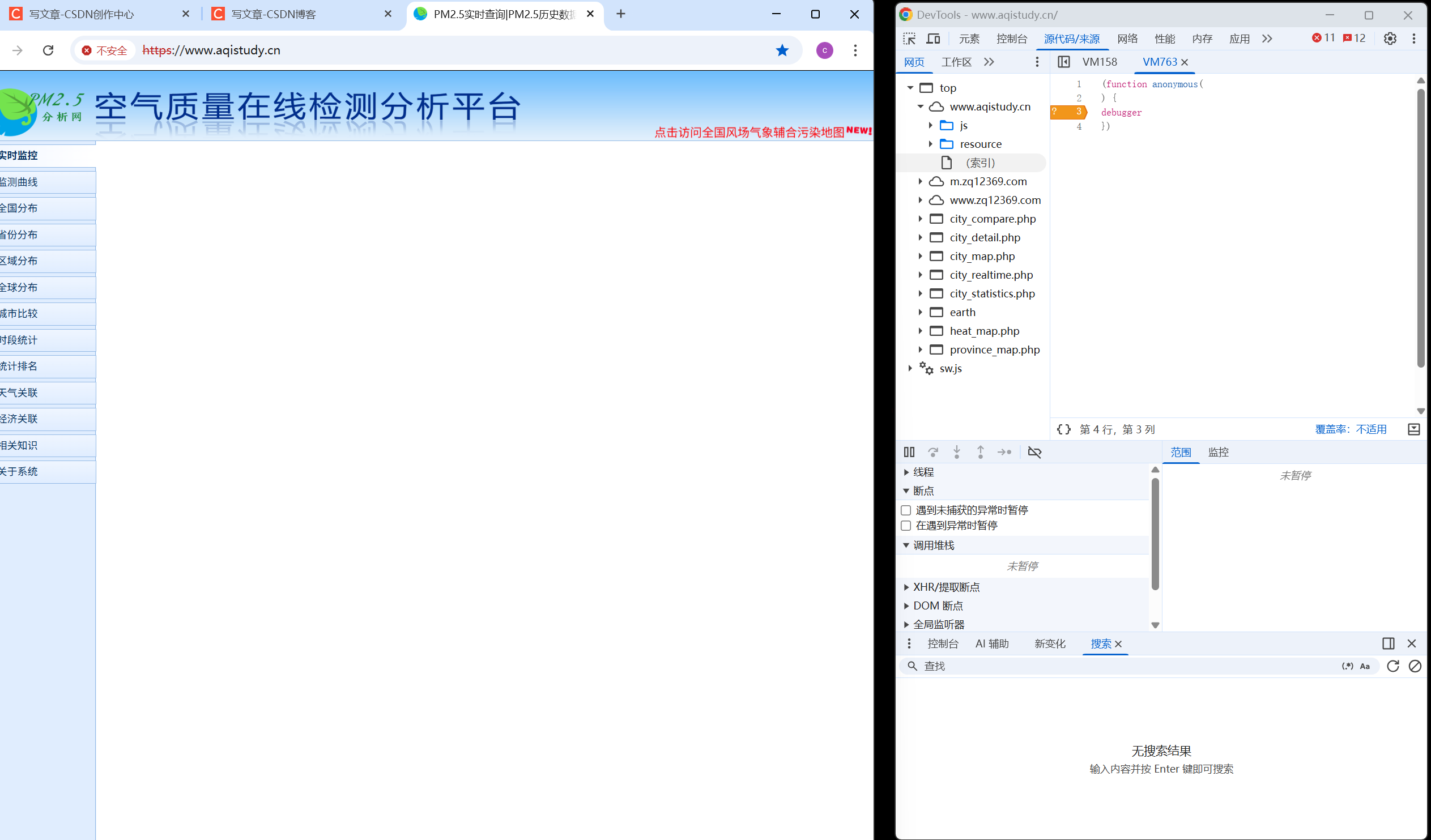Expand the XHR/提取断点 section

tap(906, 587)
